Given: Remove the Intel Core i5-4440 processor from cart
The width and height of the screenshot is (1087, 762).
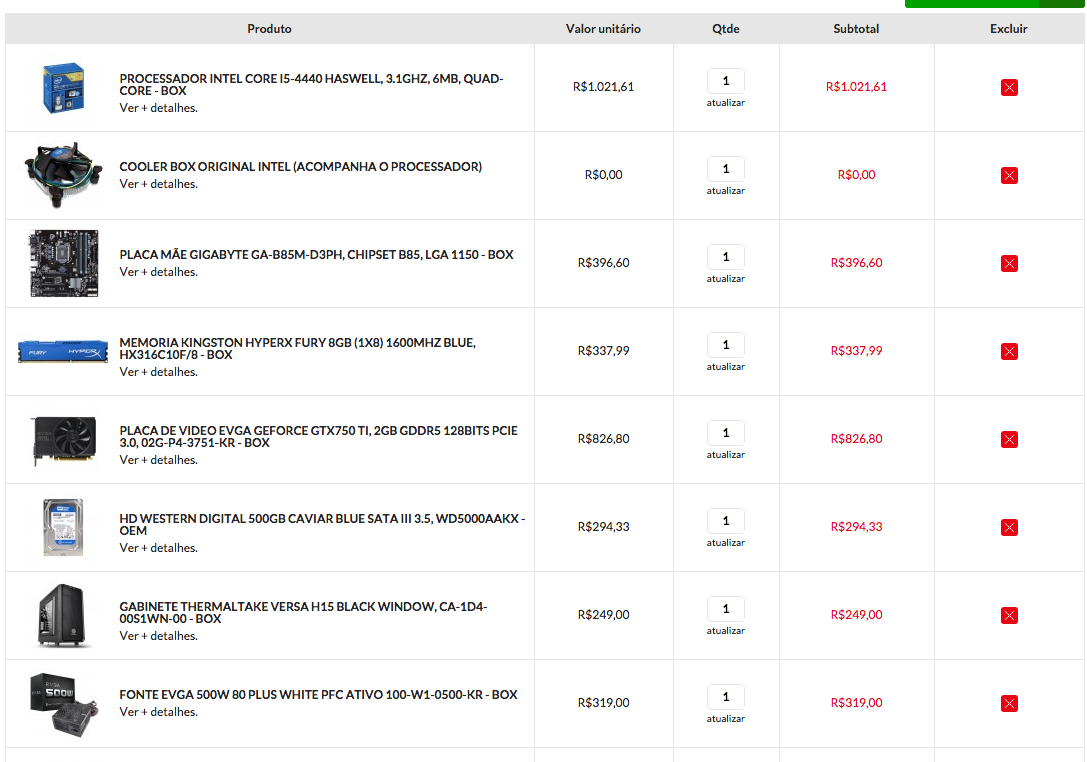Looking at the screenshot, I should pyautogui.click(x=1009, y=87).
